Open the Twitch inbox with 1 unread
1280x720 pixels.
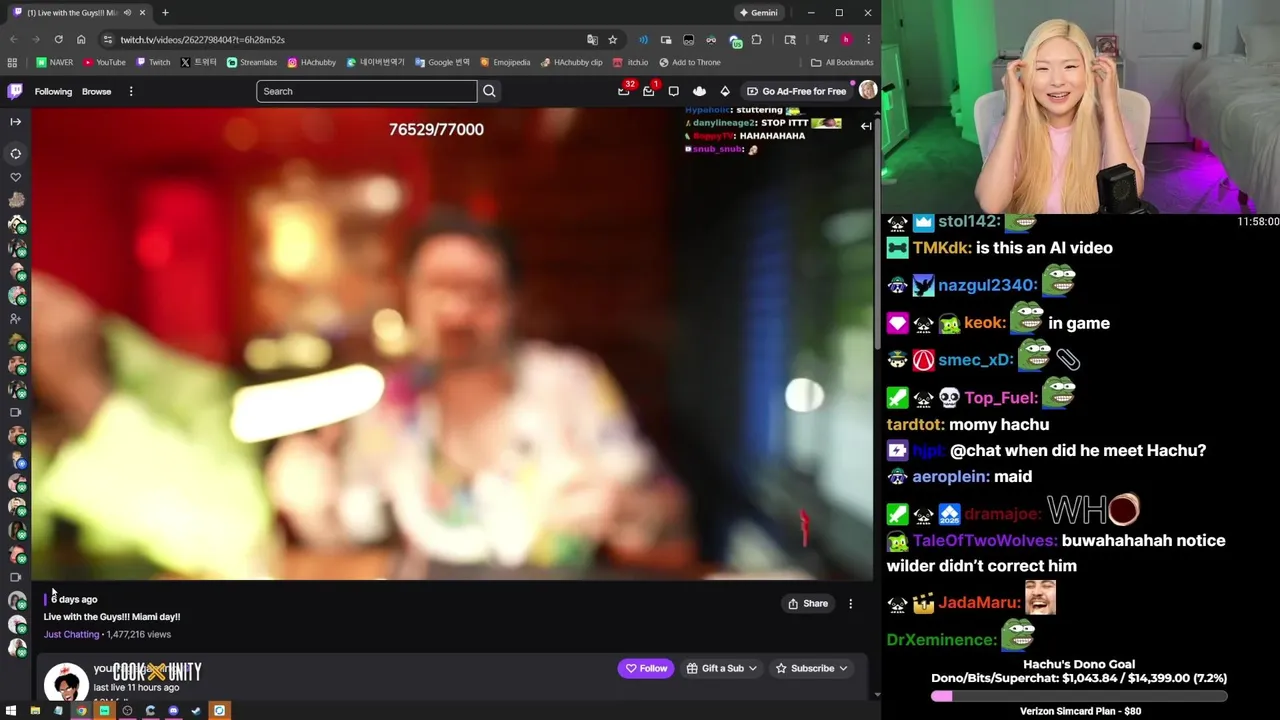[649, 91]
